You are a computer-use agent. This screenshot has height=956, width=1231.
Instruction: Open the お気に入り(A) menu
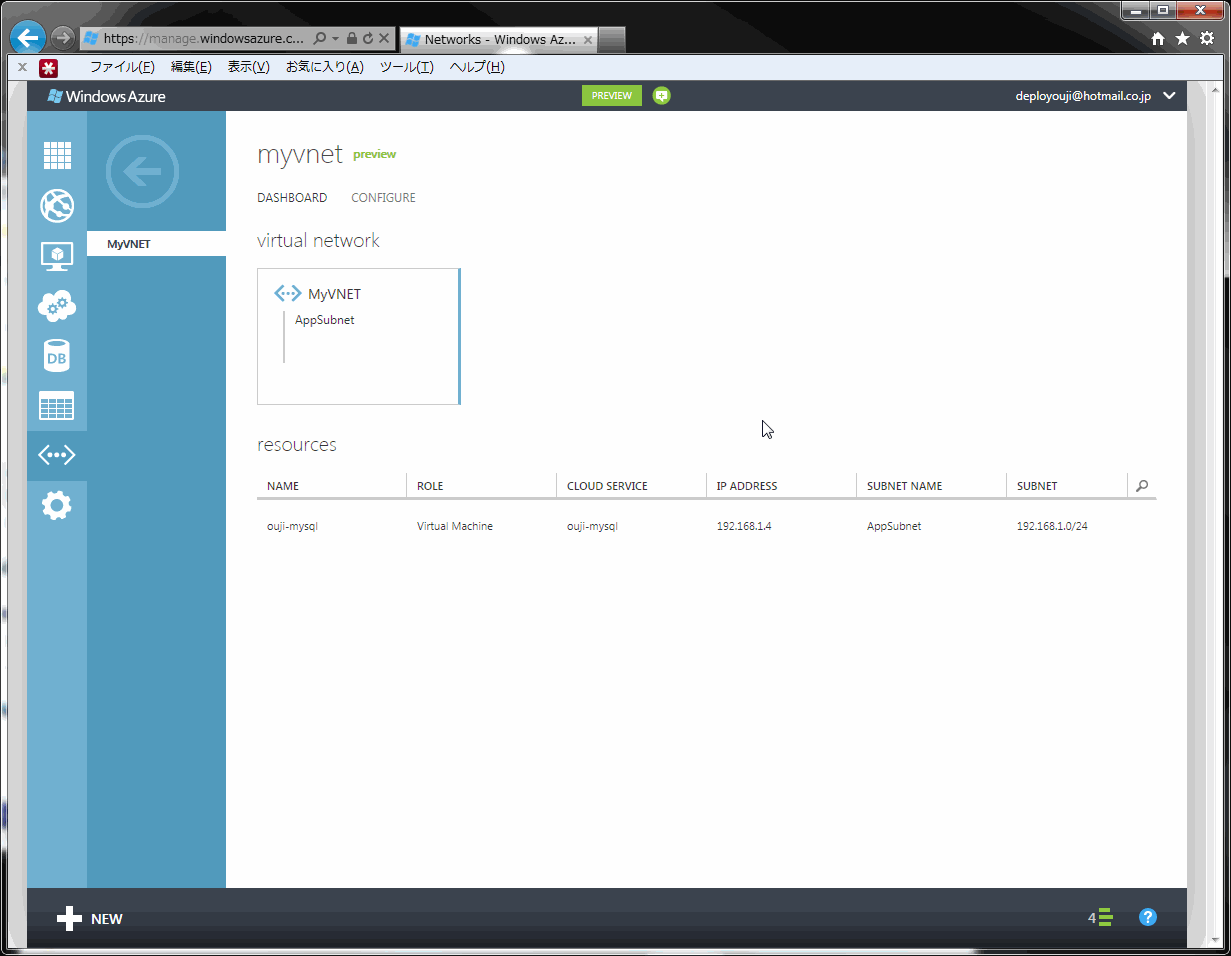324,67
